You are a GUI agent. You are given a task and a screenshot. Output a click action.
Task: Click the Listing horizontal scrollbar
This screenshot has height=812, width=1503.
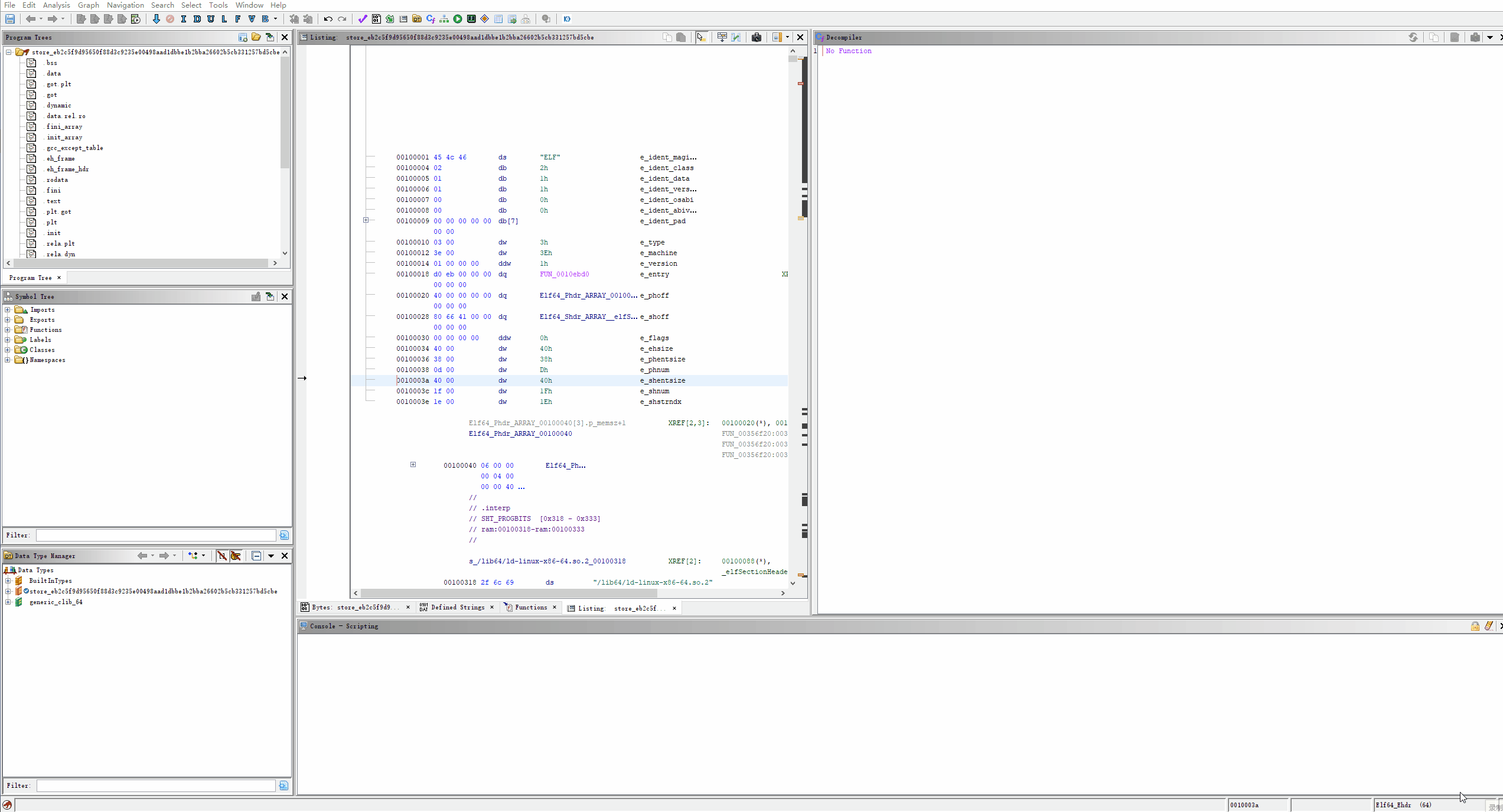tap(508, 593)
